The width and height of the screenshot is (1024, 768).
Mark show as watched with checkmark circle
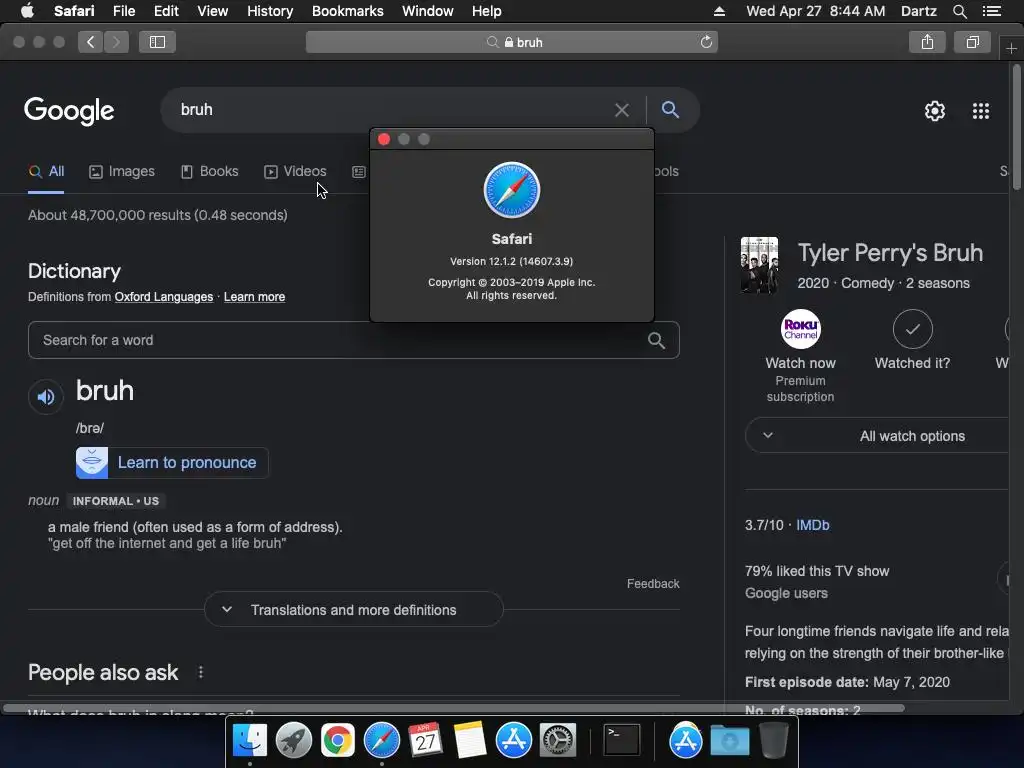click(x=912, y=329)
